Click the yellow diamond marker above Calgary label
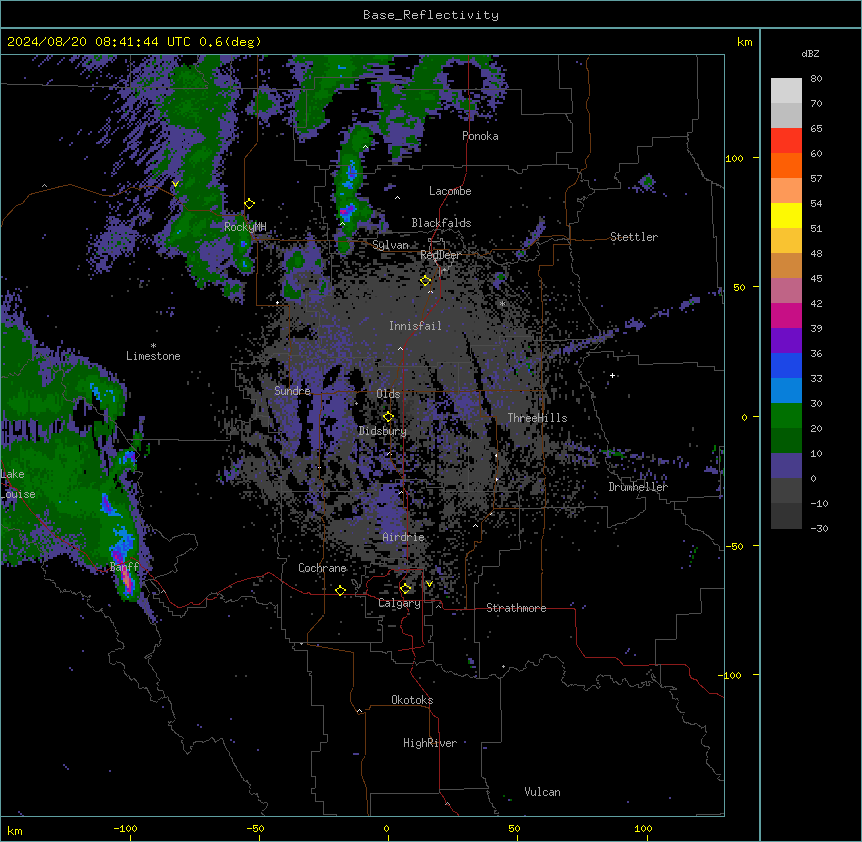The height and width of the screenshot is (842, 862). tap(405, 589)
